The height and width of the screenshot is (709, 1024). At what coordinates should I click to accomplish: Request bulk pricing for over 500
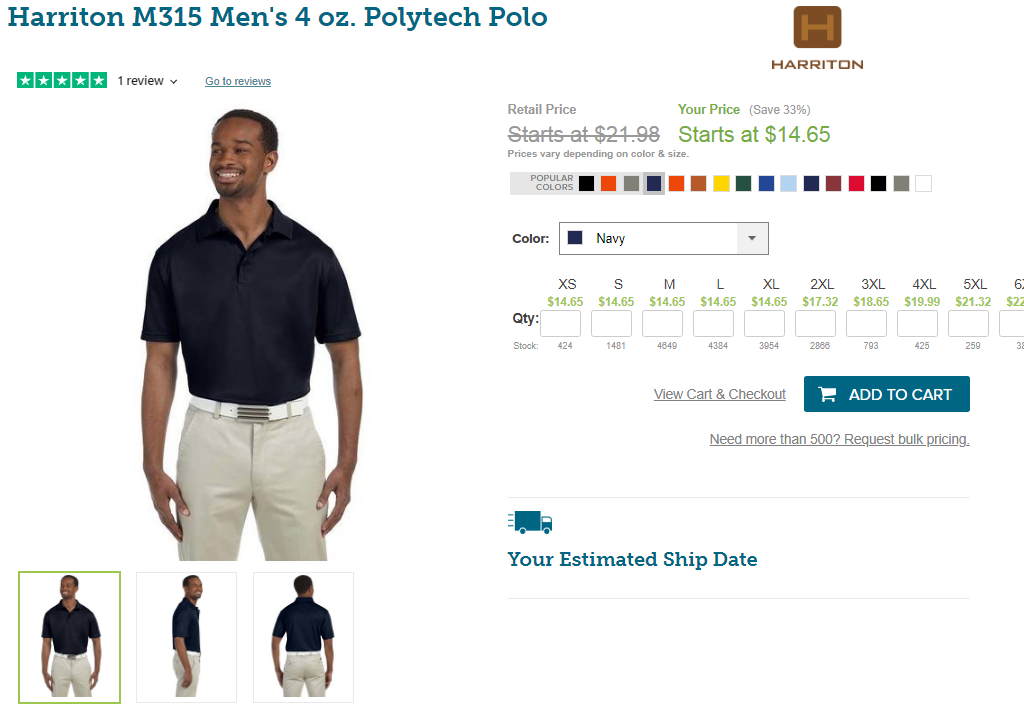839,439
